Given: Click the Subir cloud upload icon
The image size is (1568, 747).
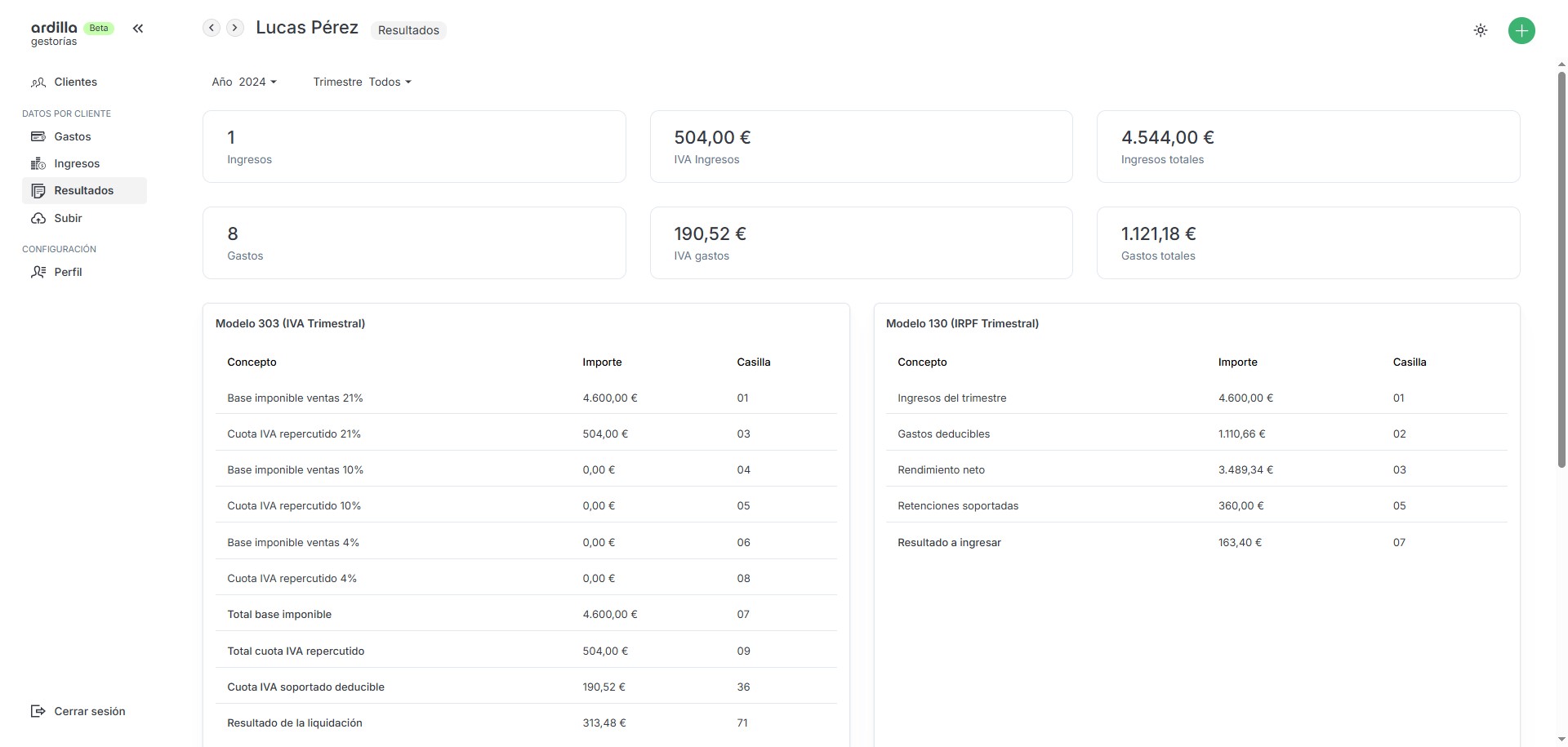Looking at the screenshot, I should tap(38, 219).
